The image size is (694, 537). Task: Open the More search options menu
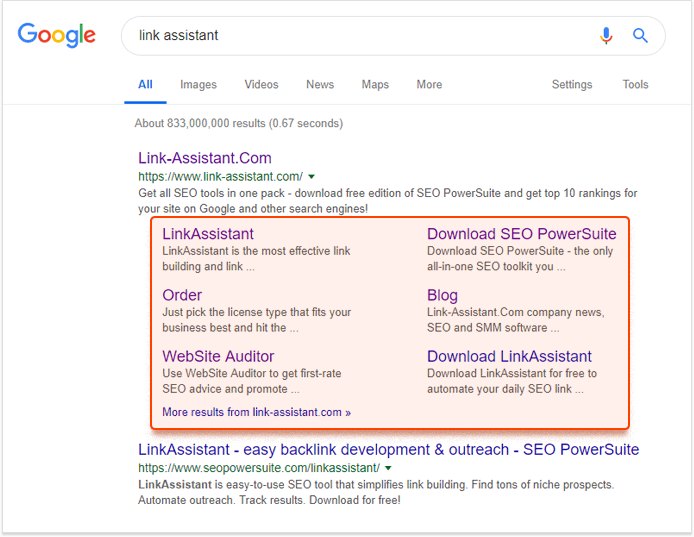pyautogui.click(x=429, y=85)
